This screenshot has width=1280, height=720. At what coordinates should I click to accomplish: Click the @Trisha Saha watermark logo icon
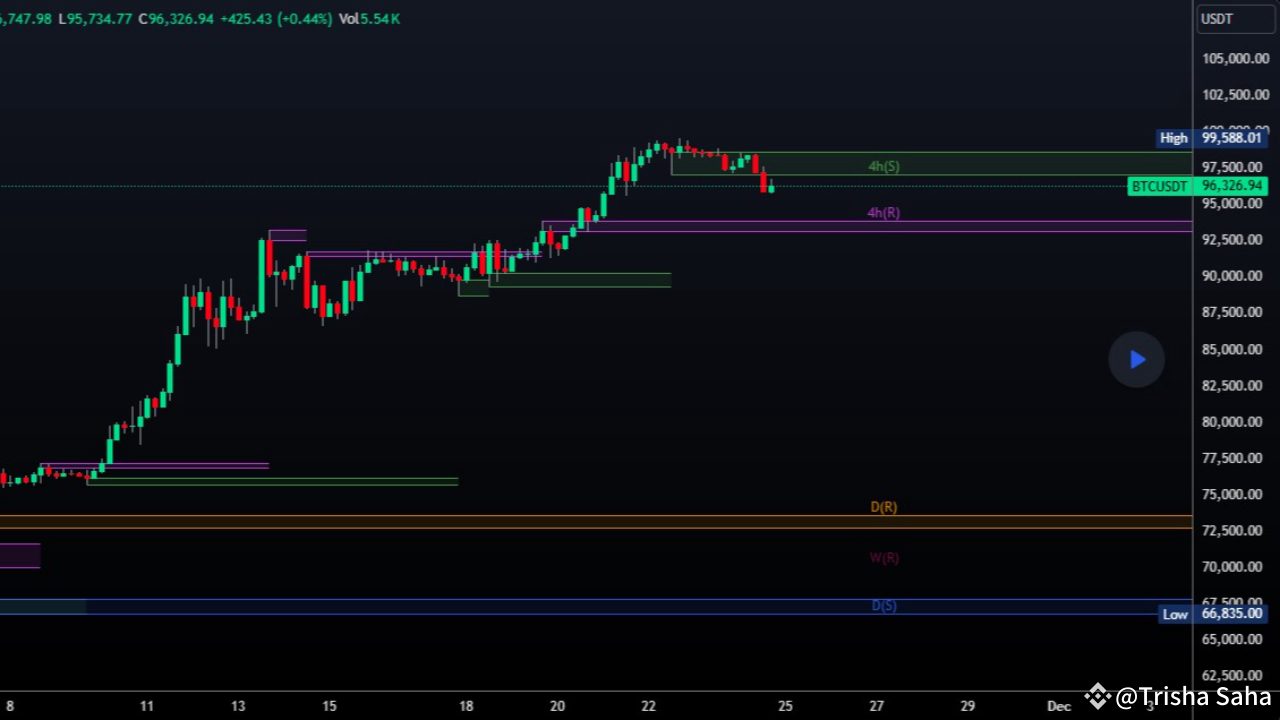[x=1096, y=696]
